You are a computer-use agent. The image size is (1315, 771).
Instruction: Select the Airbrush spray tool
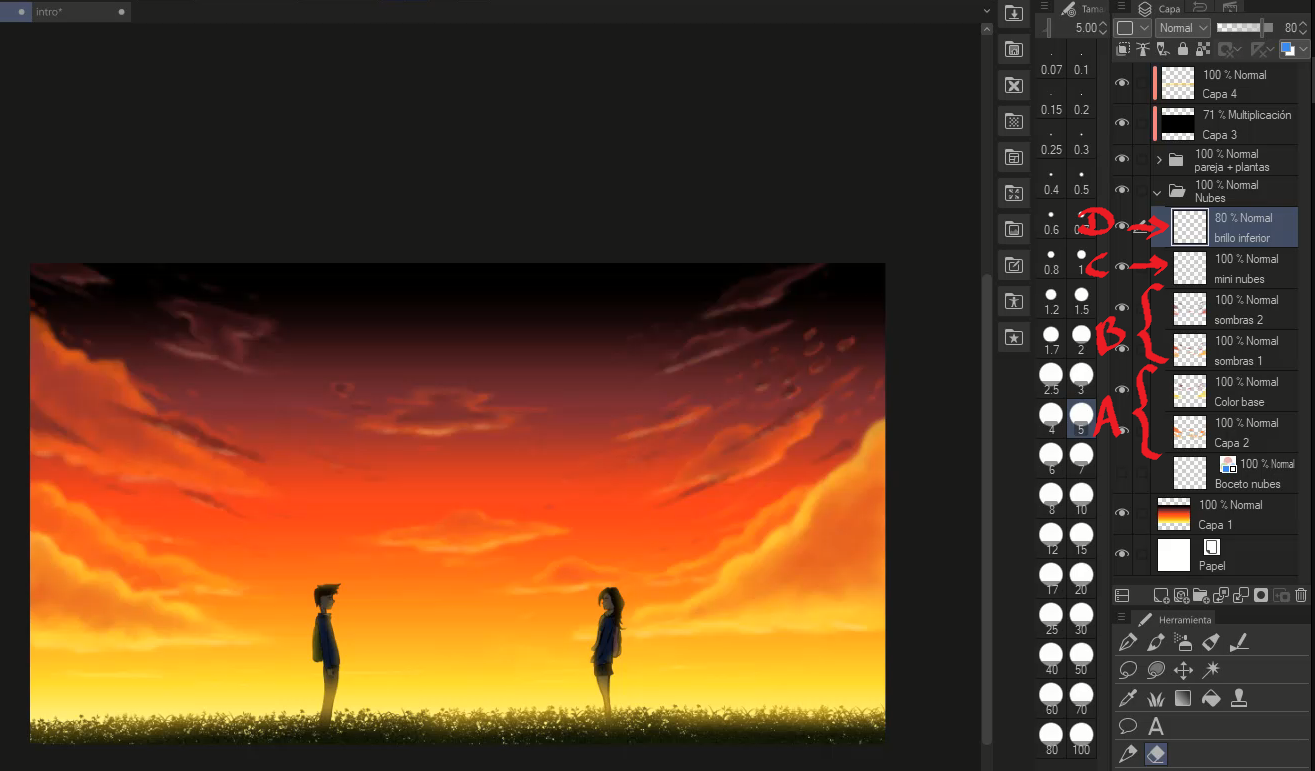(1183, 642)
